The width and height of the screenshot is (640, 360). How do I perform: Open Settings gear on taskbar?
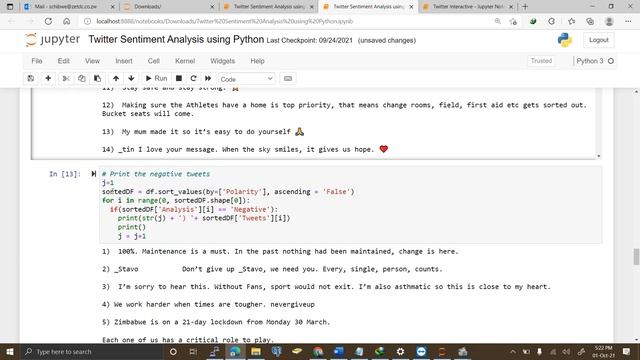(x=400, y=351)
